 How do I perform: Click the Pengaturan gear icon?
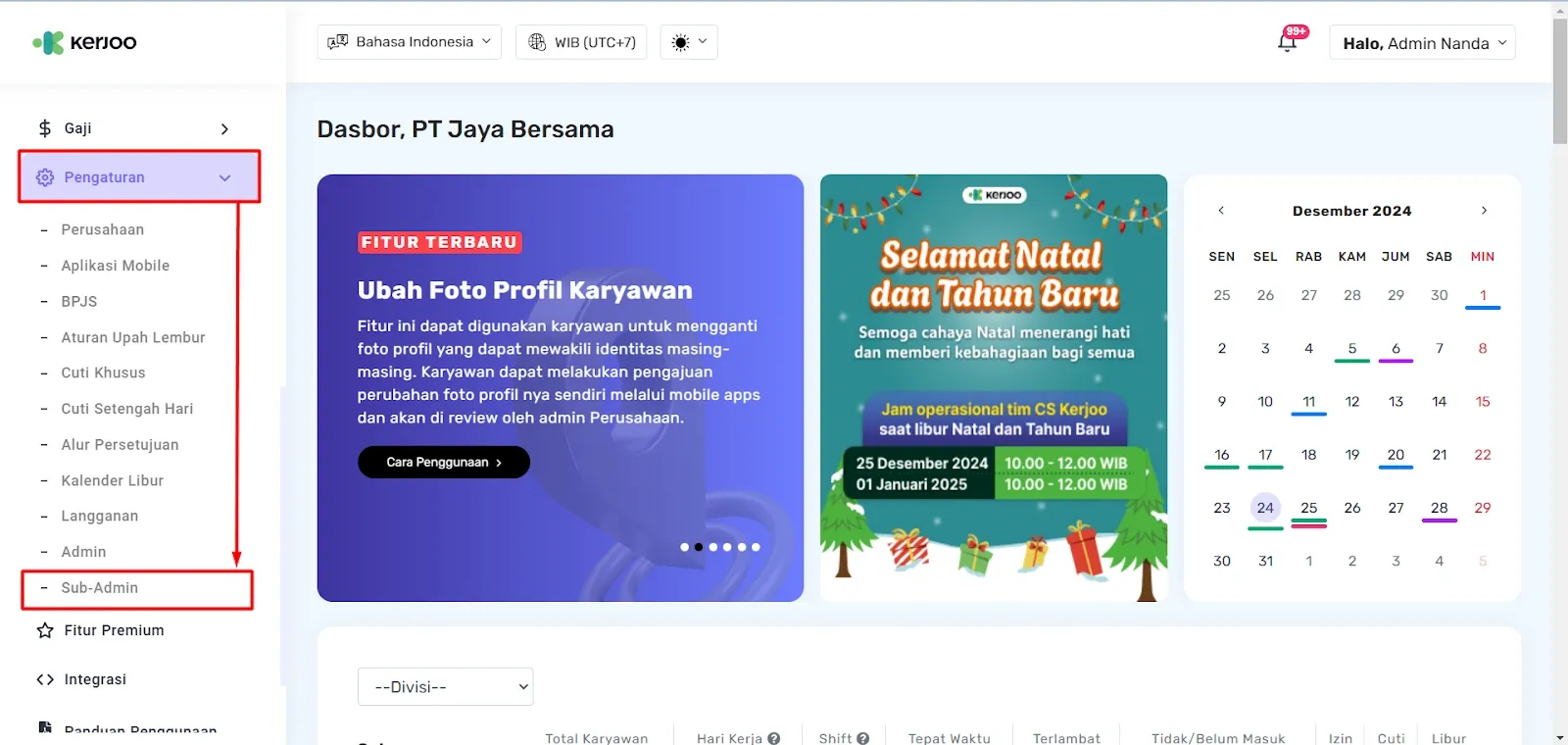tap(45, 177)
